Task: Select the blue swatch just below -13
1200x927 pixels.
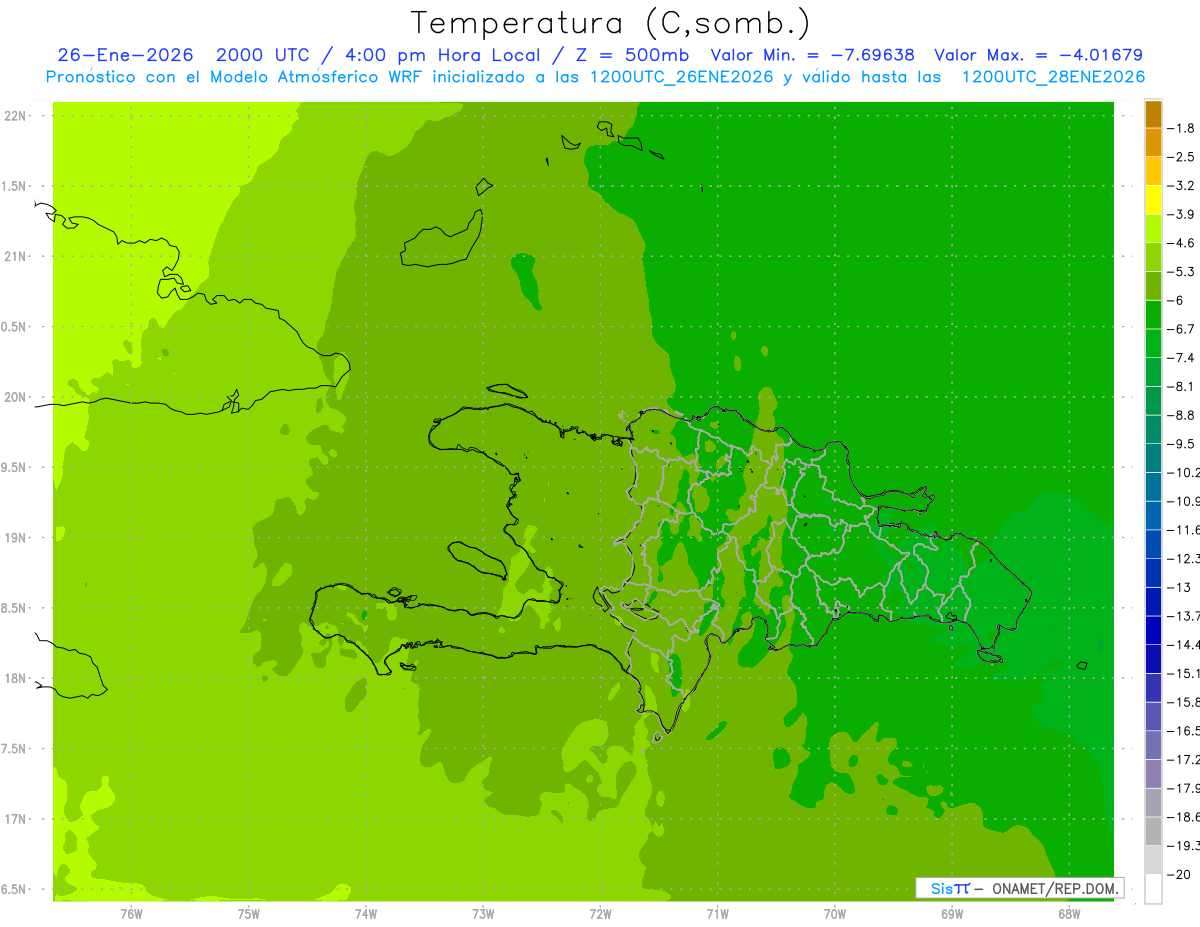Action: pyautogui.click(x=1153, y=601)
